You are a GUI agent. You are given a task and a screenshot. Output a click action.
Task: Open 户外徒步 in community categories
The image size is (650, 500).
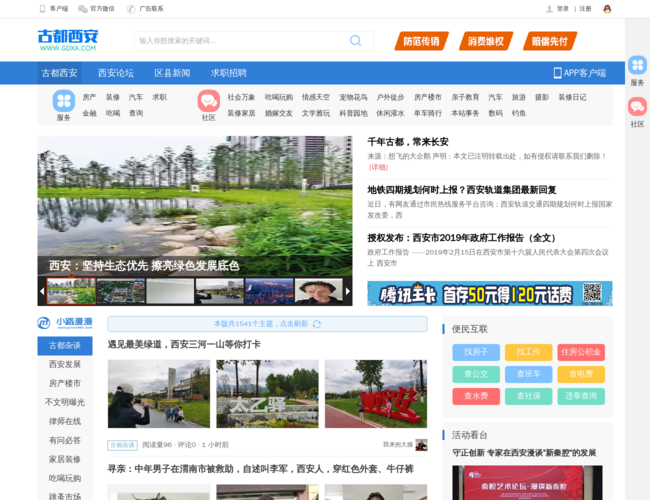(x=390, y=97)
